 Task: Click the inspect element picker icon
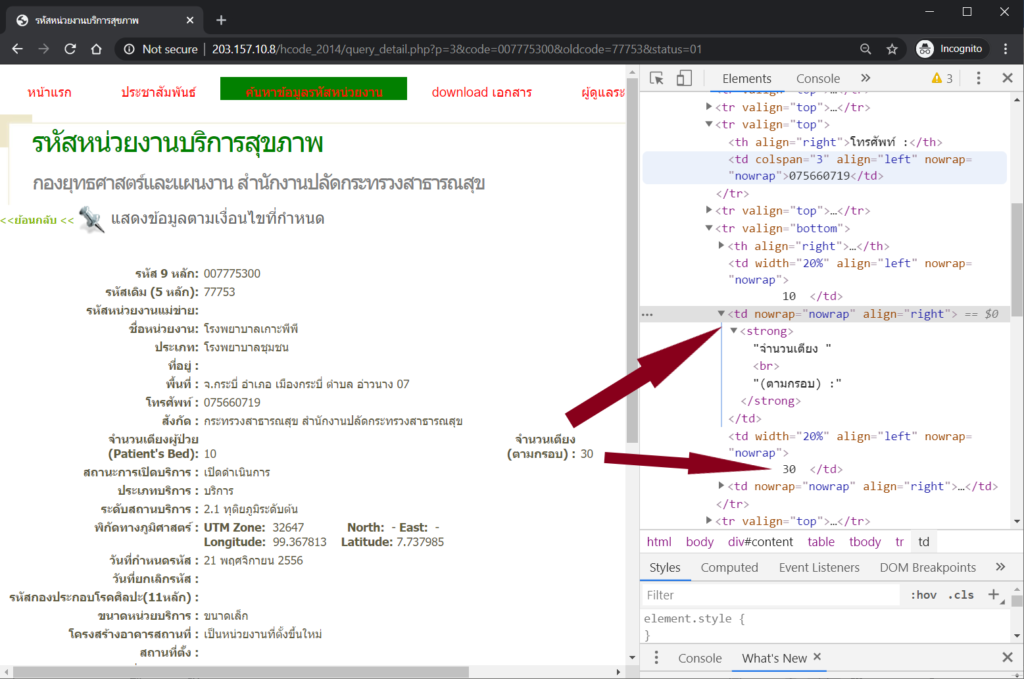click(657, 78)
